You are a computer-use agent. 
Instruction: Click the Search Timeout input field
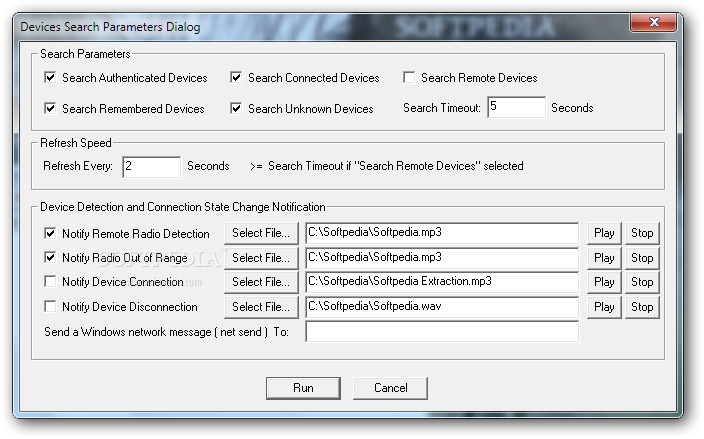[x=516, y=107]
